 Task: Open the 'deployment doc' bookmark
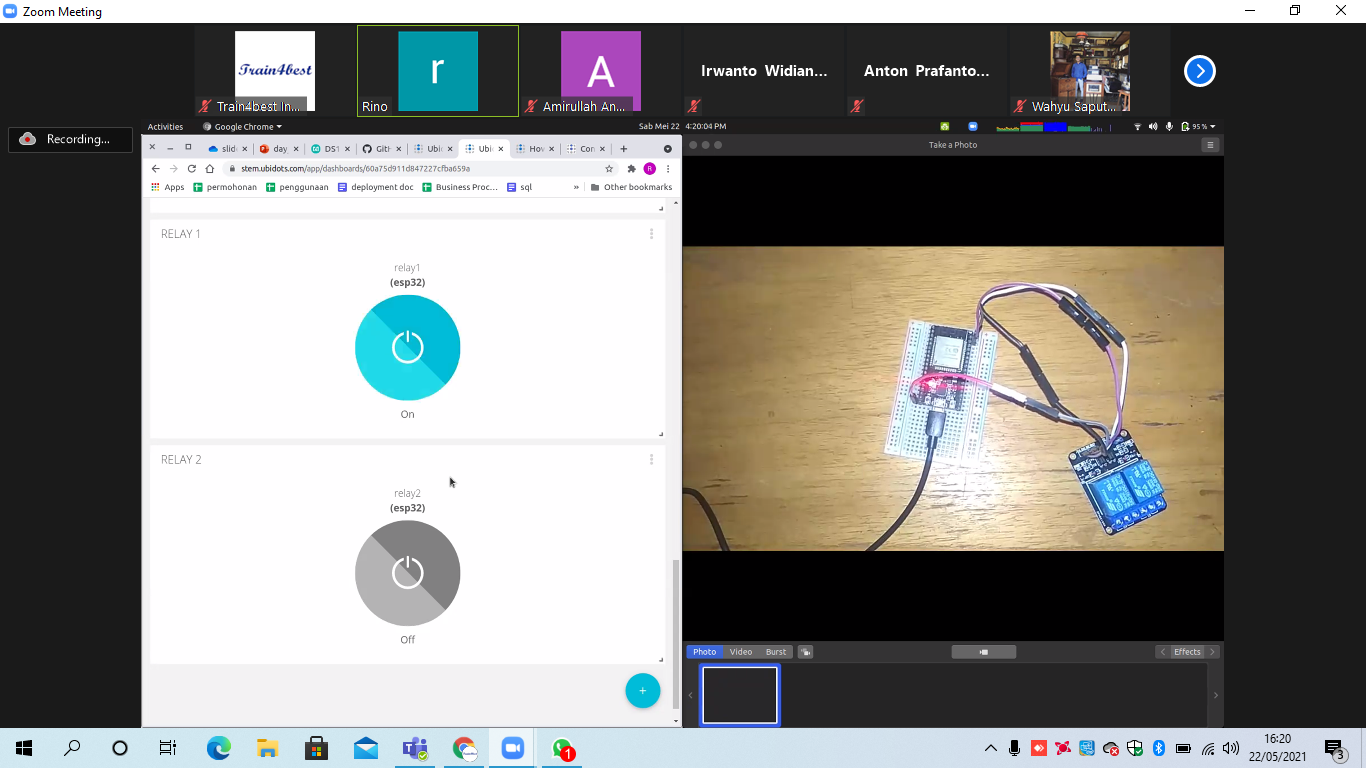376,187
